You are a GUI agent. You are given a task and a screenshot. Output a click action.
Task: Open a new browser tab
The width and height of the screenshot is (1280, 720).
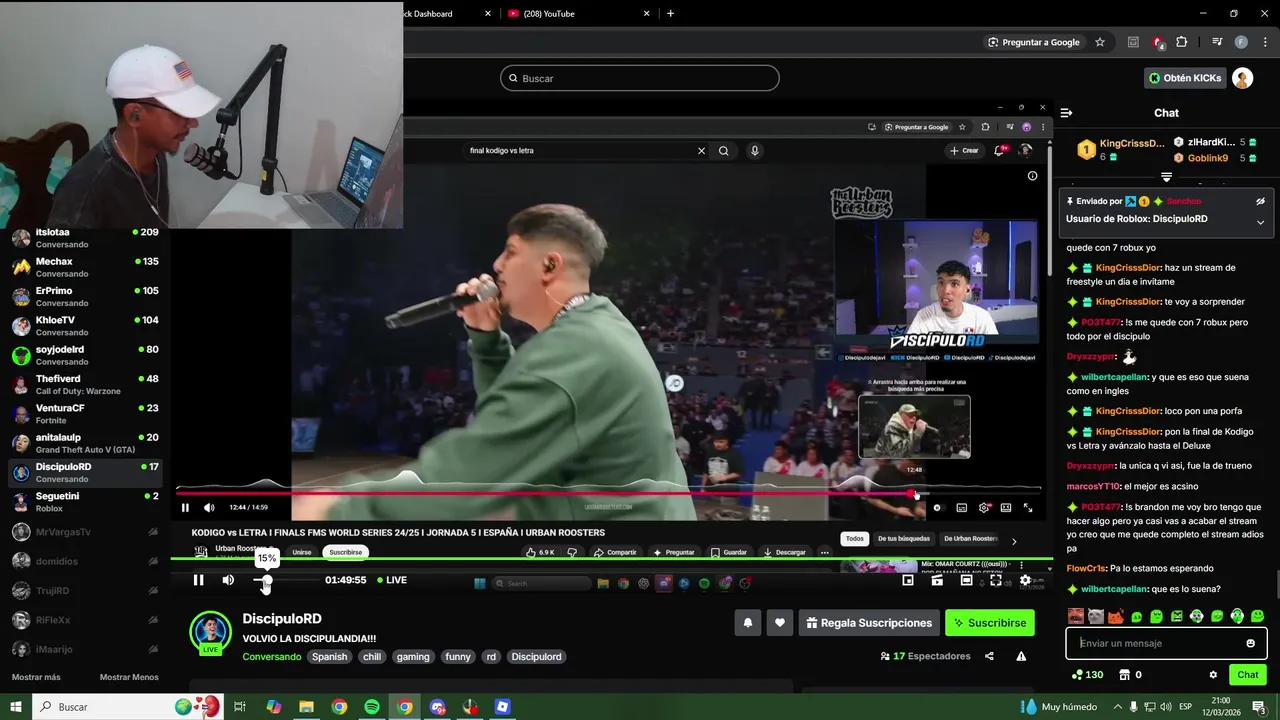tap(670, 13)
